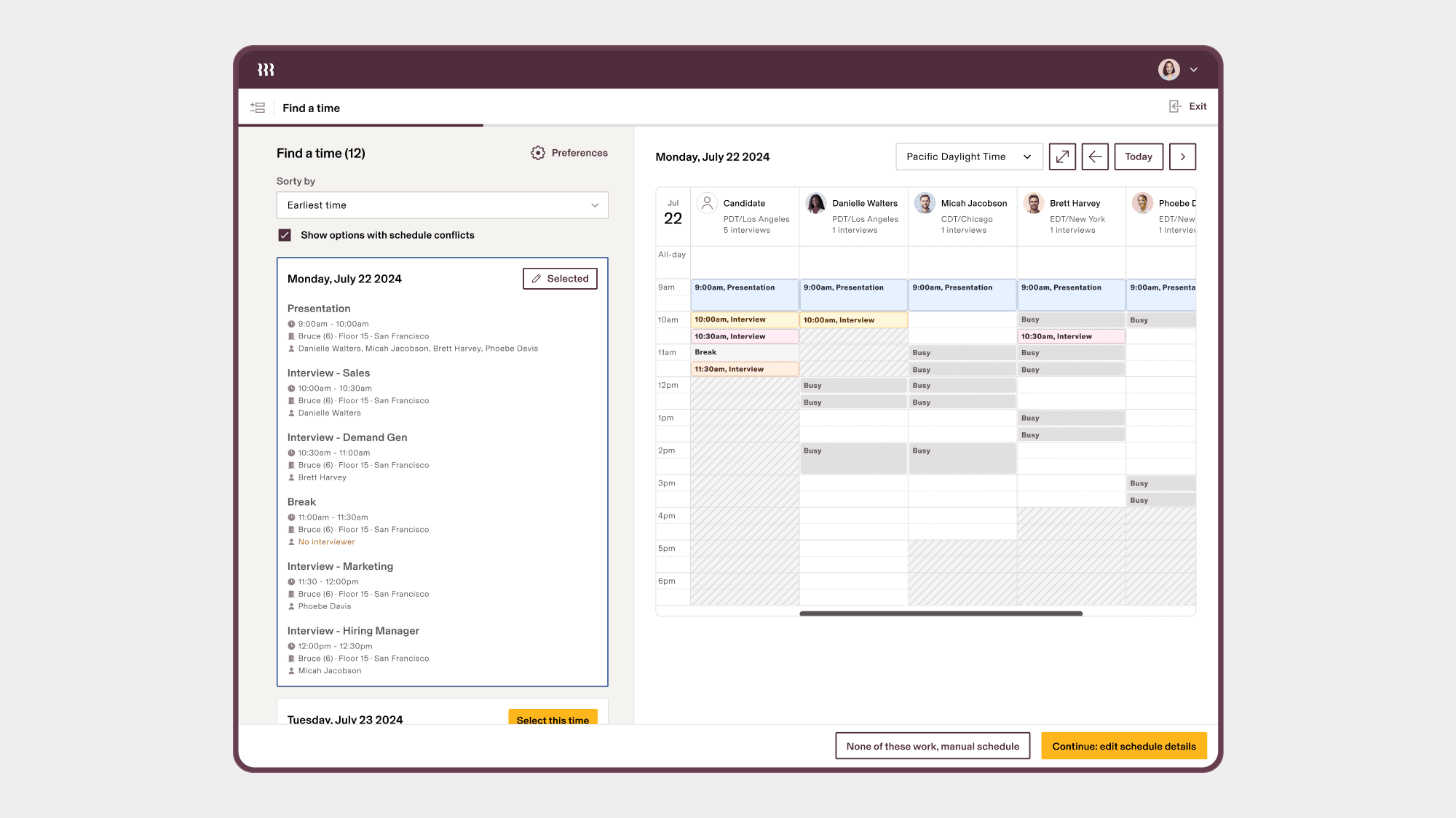Click candidate's 11:30am Interview event
The height and width of the screenshot is (818, 1456).
click(744, 369)
